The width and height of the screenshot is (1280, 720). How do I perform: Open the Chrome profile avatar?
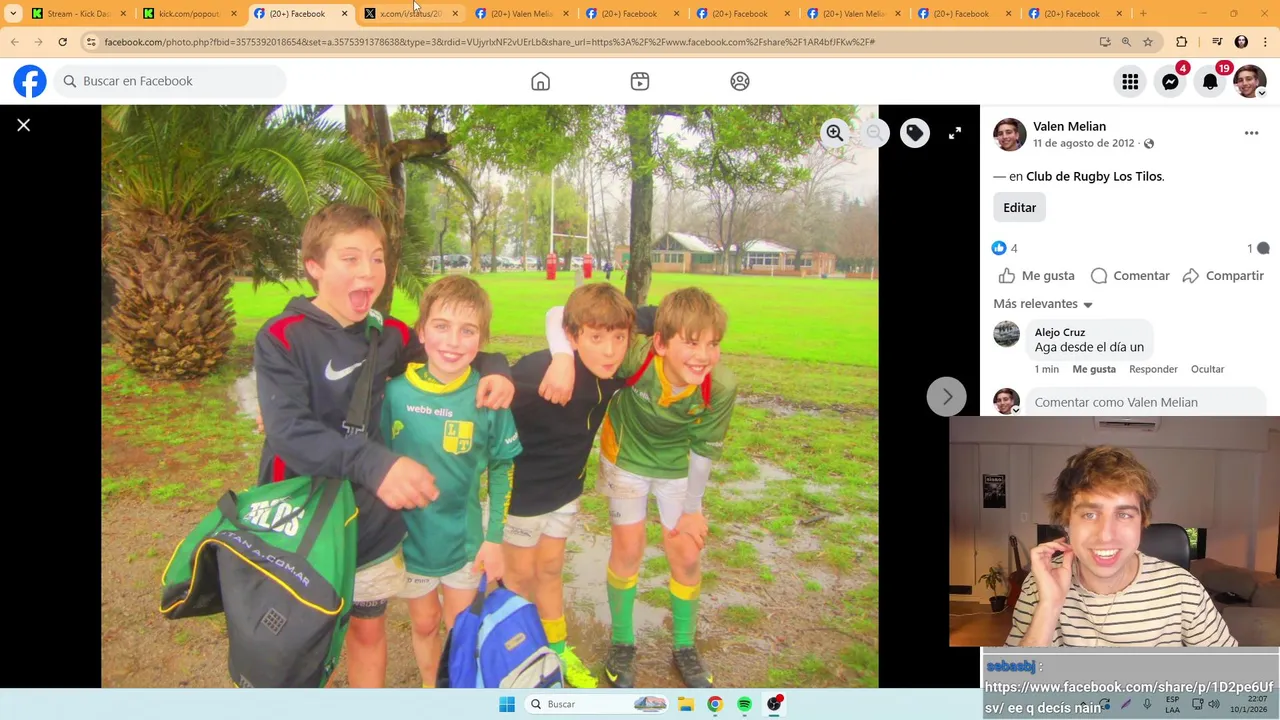coord(1241,42)
